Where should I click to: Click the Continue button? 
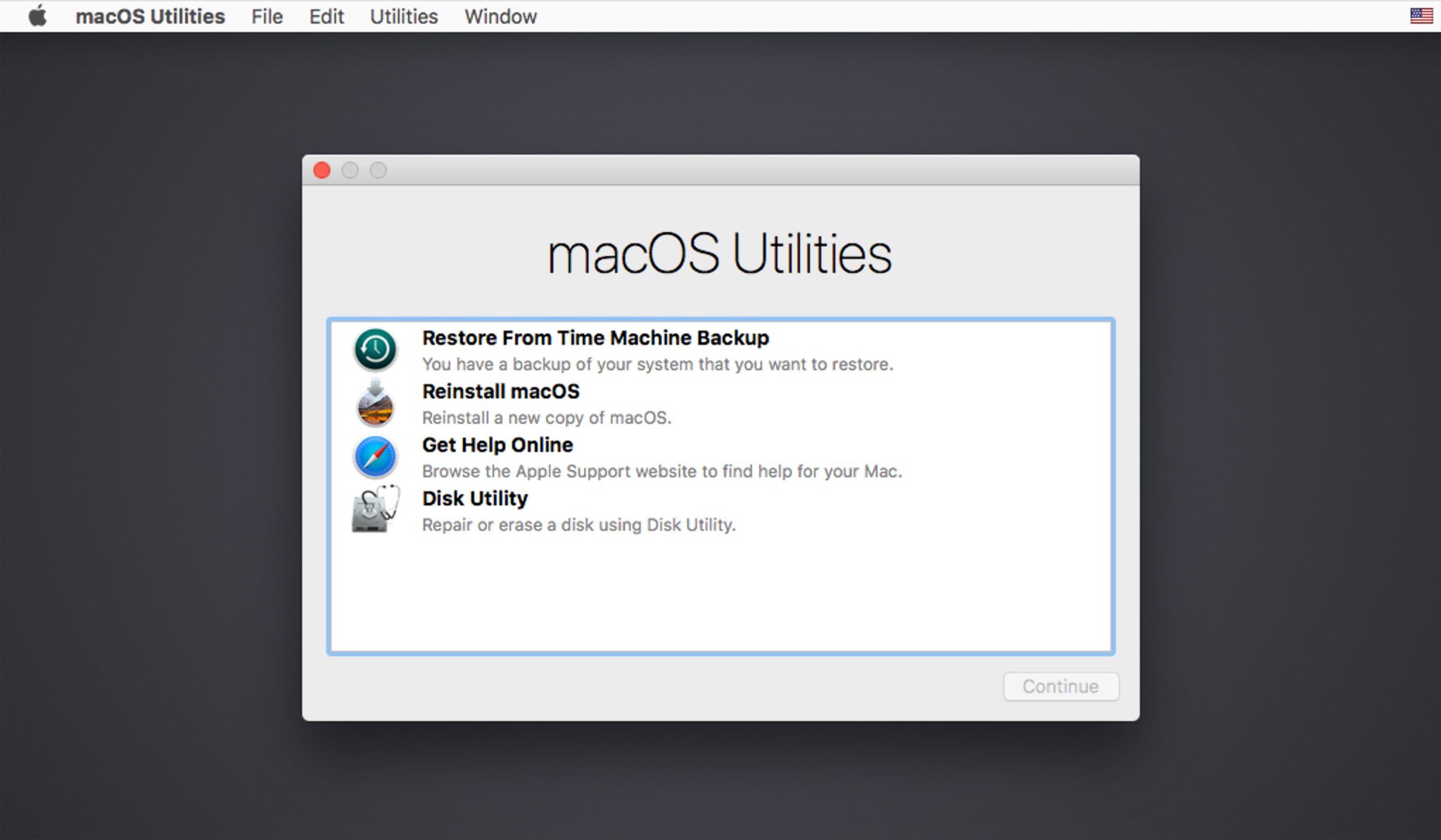[x=1061, y=686]
